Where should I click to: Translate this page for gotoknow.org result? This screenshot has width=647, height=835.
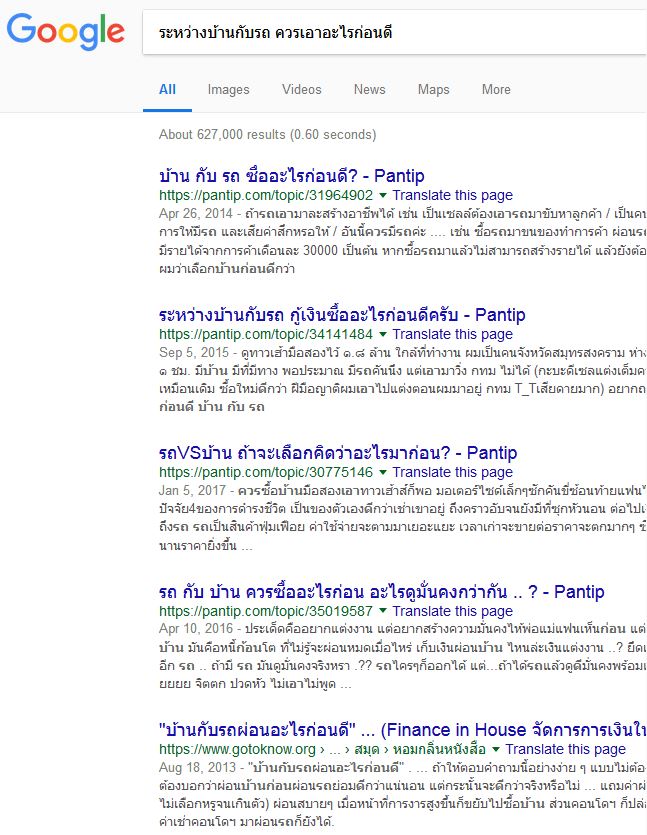click(566, 749)
